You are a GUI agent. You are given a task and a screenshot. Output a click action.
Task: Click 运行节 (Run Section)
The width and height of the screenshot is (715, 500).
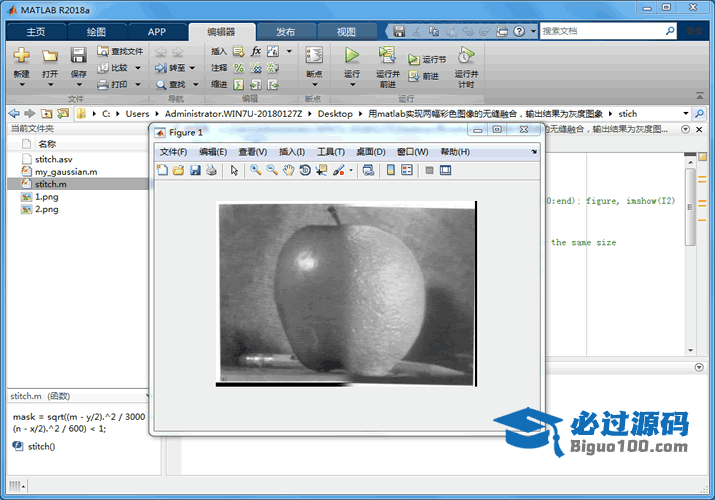(x=427, y=59)
